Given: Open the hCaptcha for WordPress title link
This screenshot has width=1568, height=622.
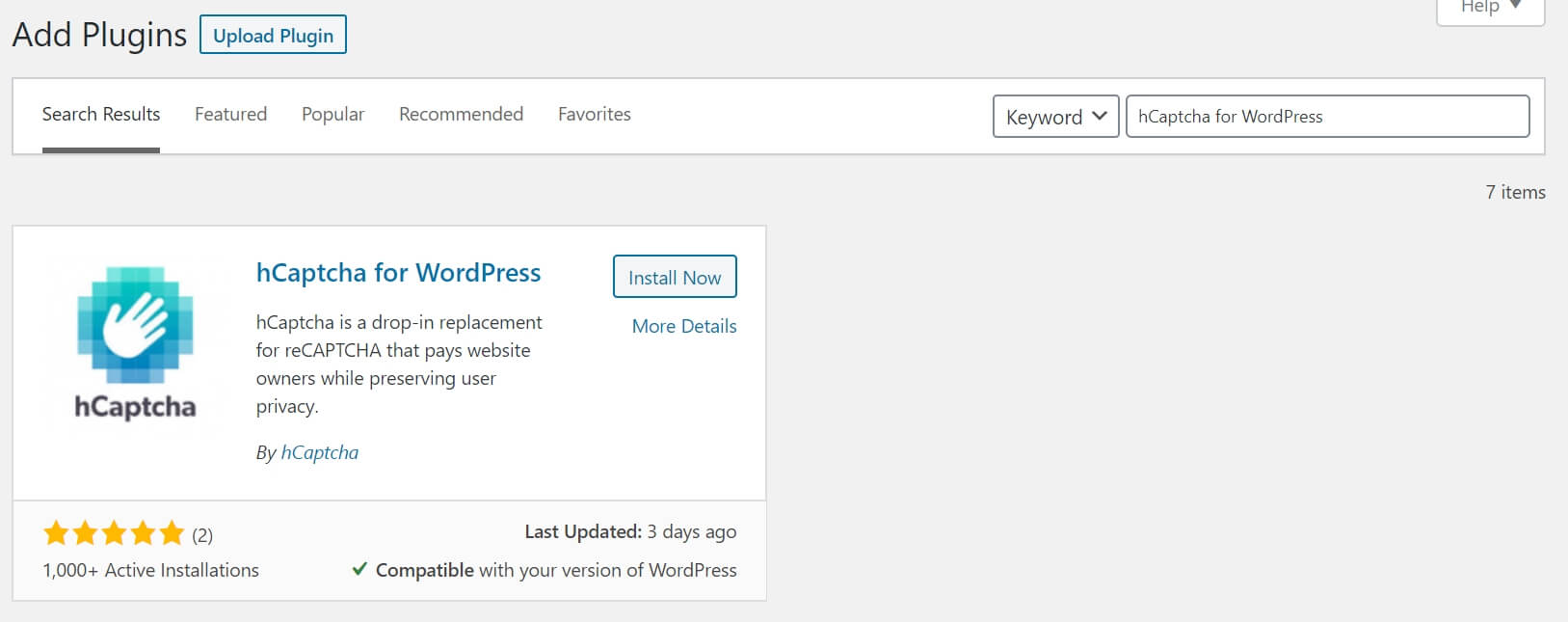Looking at the screenshot, I should [x=399, y=273].
